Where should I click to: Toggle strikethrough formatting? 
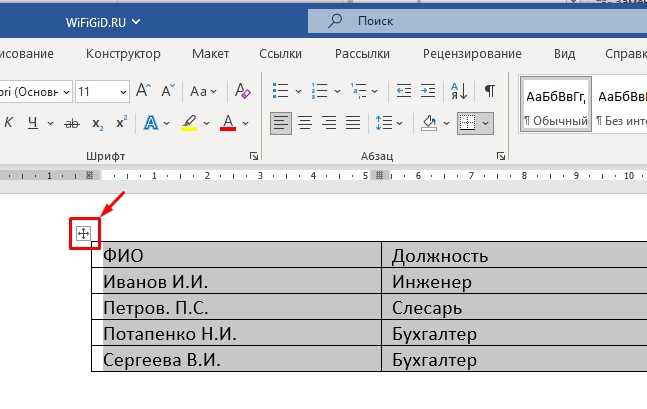(72, 123)
